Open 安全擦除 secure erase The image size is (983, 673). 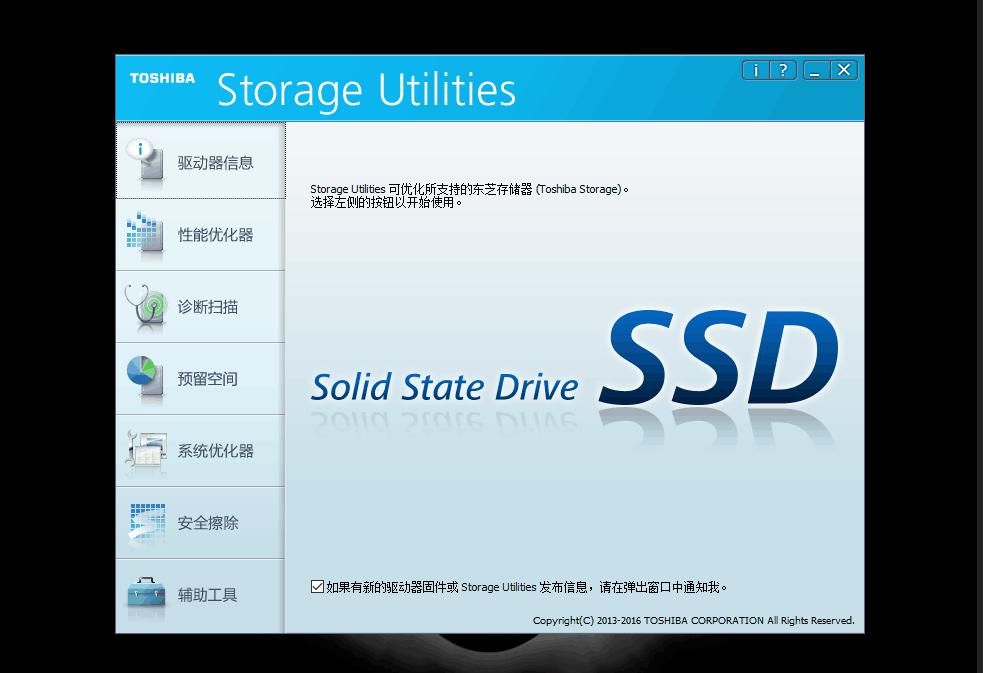[201, 523]
